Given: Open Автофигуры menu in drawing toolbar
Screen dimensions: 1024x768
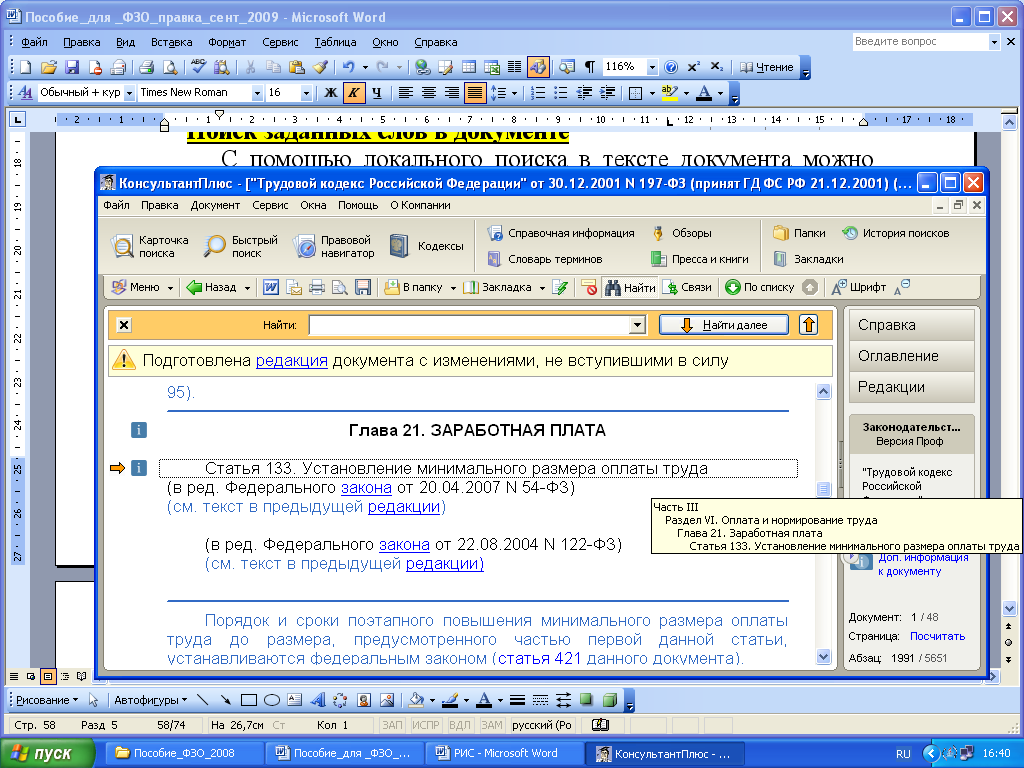Looking at the screenshot, I should [150, 700].
